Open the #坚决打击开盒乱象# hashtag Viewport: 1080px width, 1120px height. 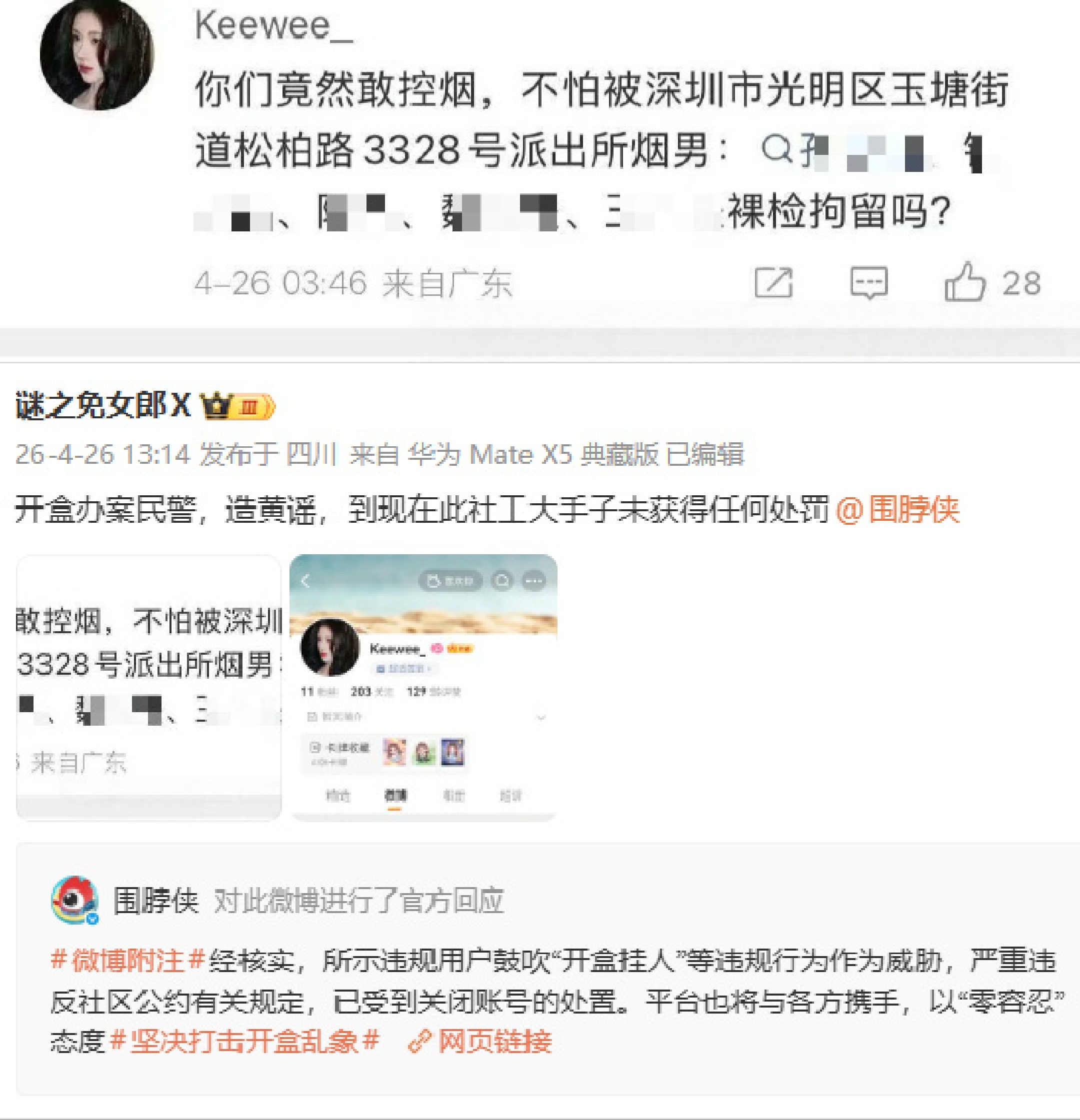[244, 1041]
